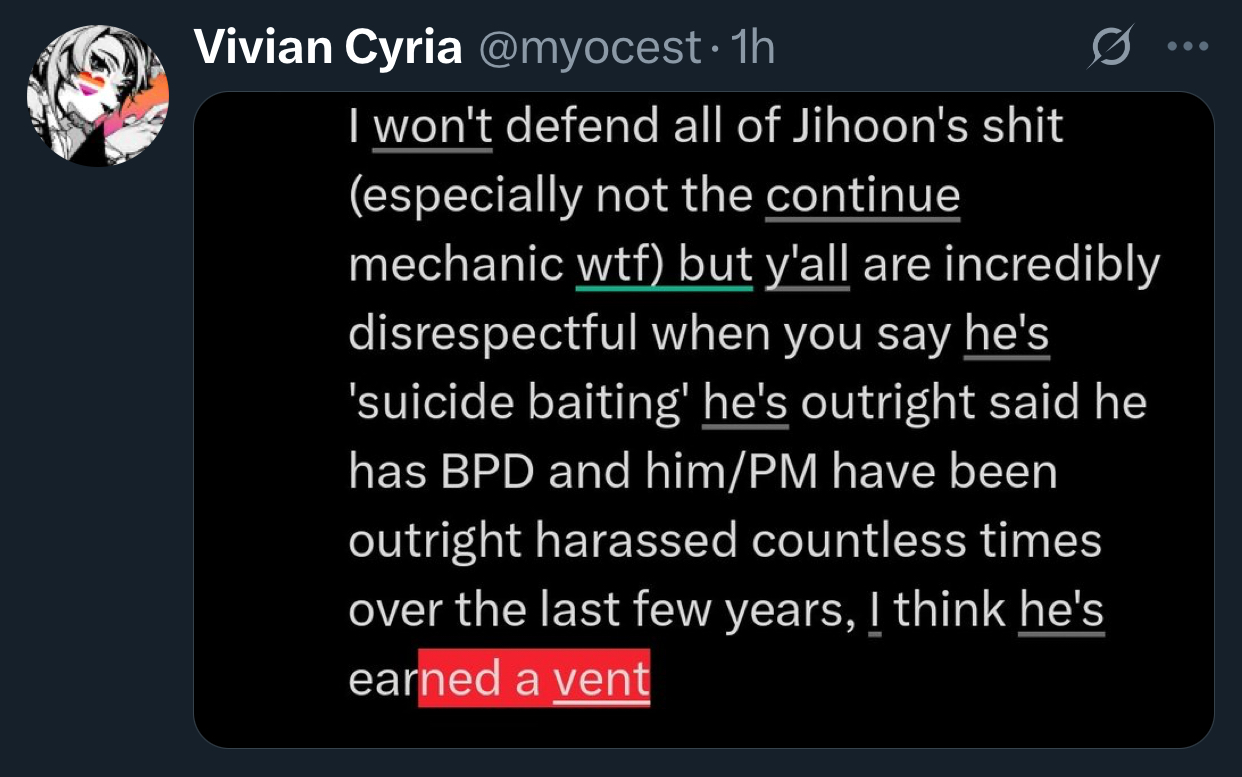Click the underlined word "won't"
Screen dimensions: 1242x777
click(x=433, y=127)
